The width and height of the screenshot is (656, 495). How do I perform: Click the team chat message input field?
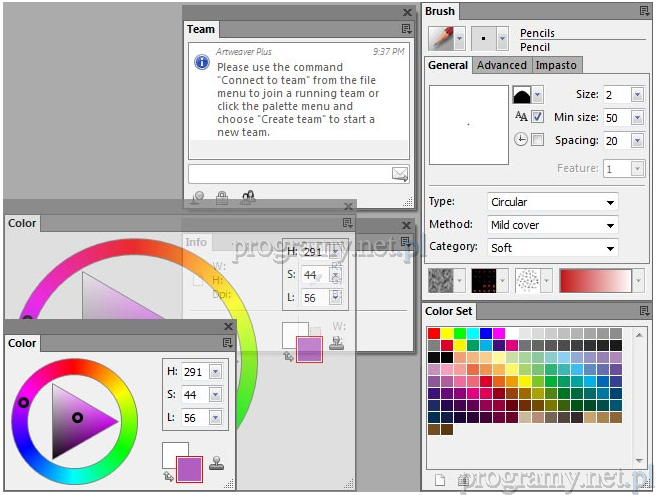coord(288,174)
